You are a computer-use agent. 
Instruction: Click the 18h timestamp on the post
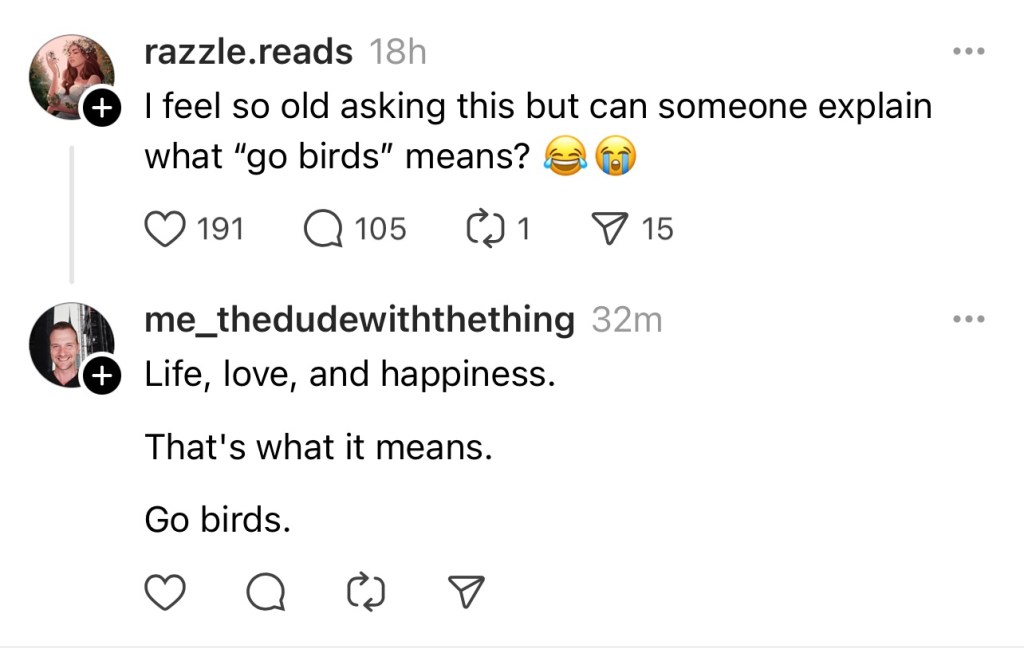(x=397, y=52)
